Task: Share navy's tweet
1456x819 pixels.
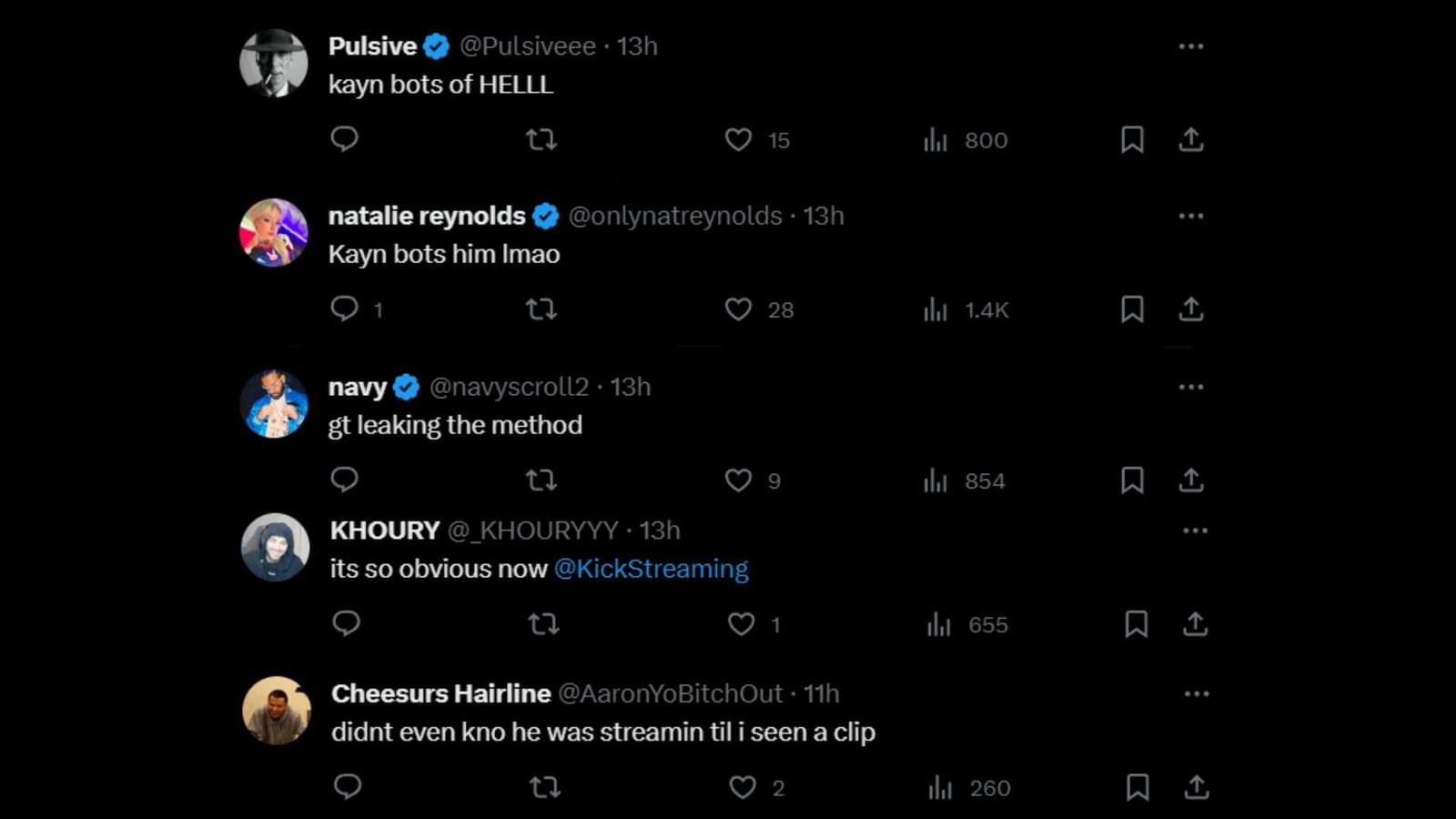Action: point(1191,480)
